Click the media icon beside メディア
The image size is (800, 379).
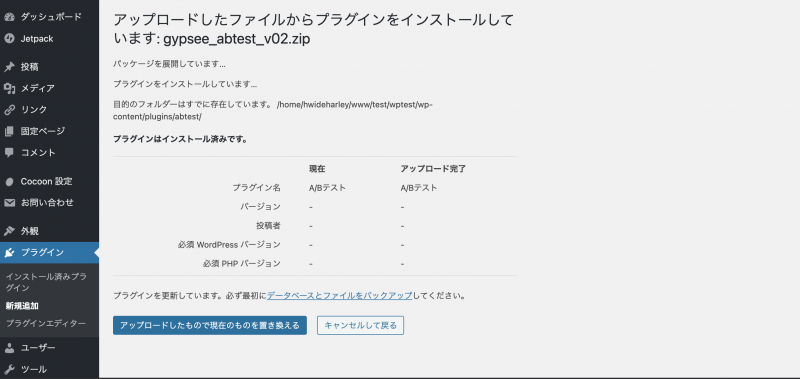[9, 88]
